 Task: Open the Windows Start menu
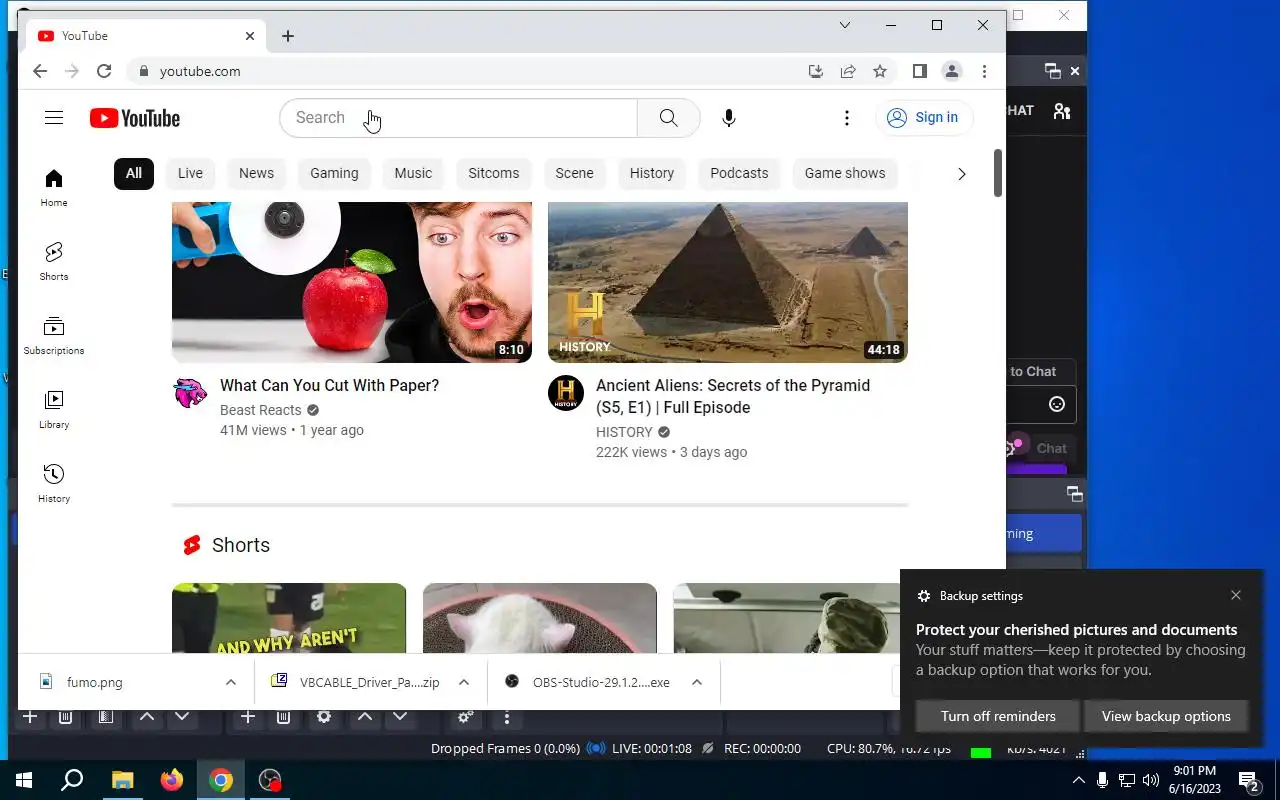point(24,780)
